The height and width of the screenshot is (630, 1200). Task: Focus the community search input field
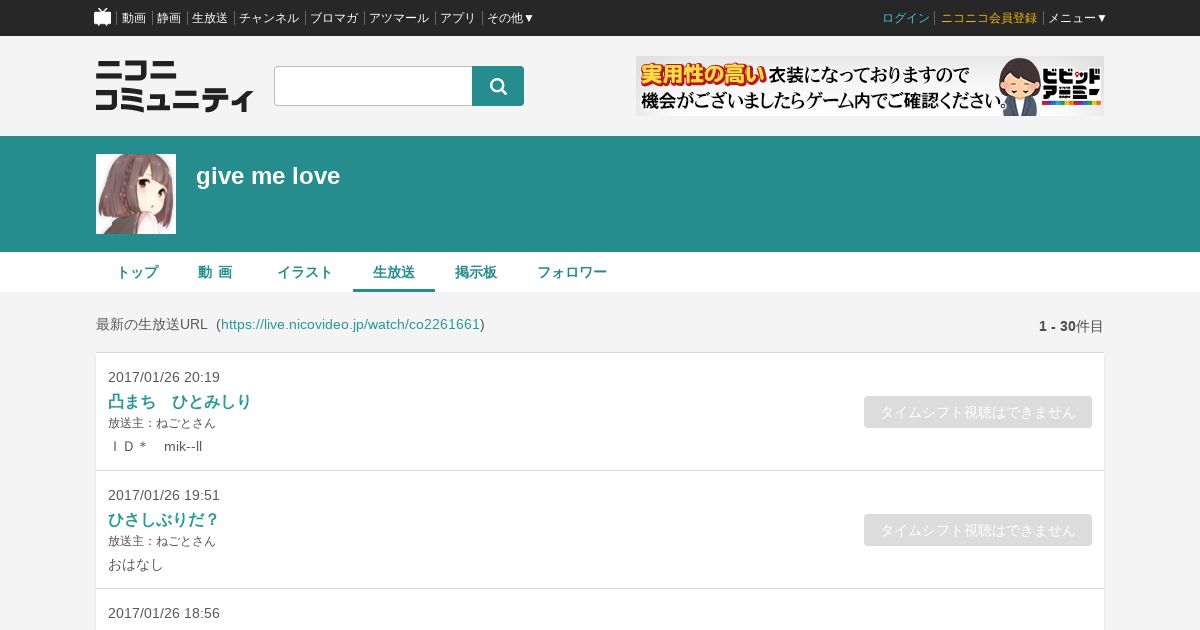pos(373,86)
